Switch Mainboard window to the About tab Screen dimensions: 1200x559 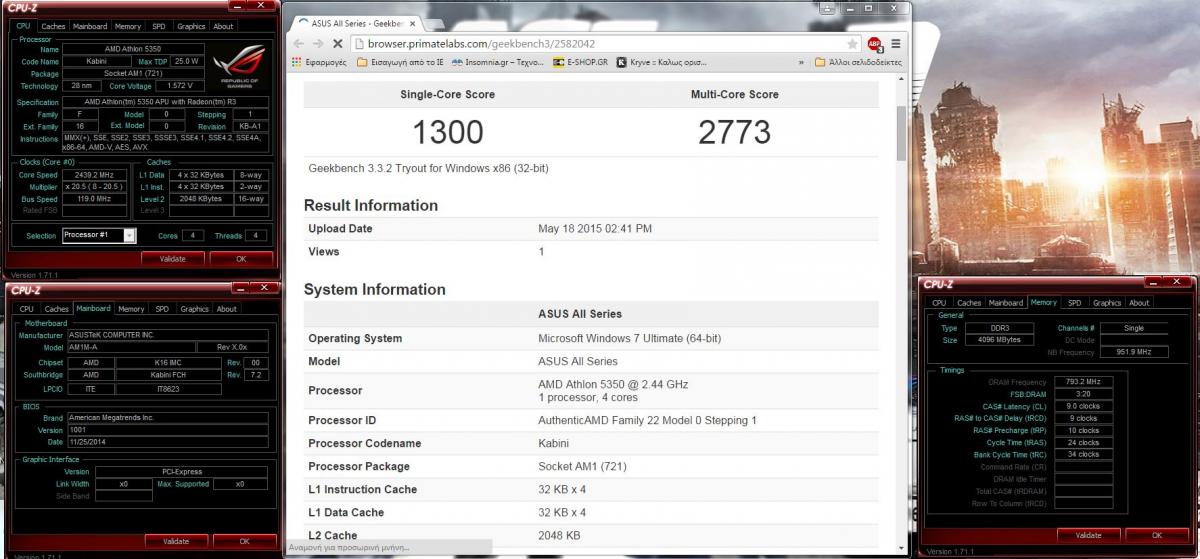(x=227, y=309)
